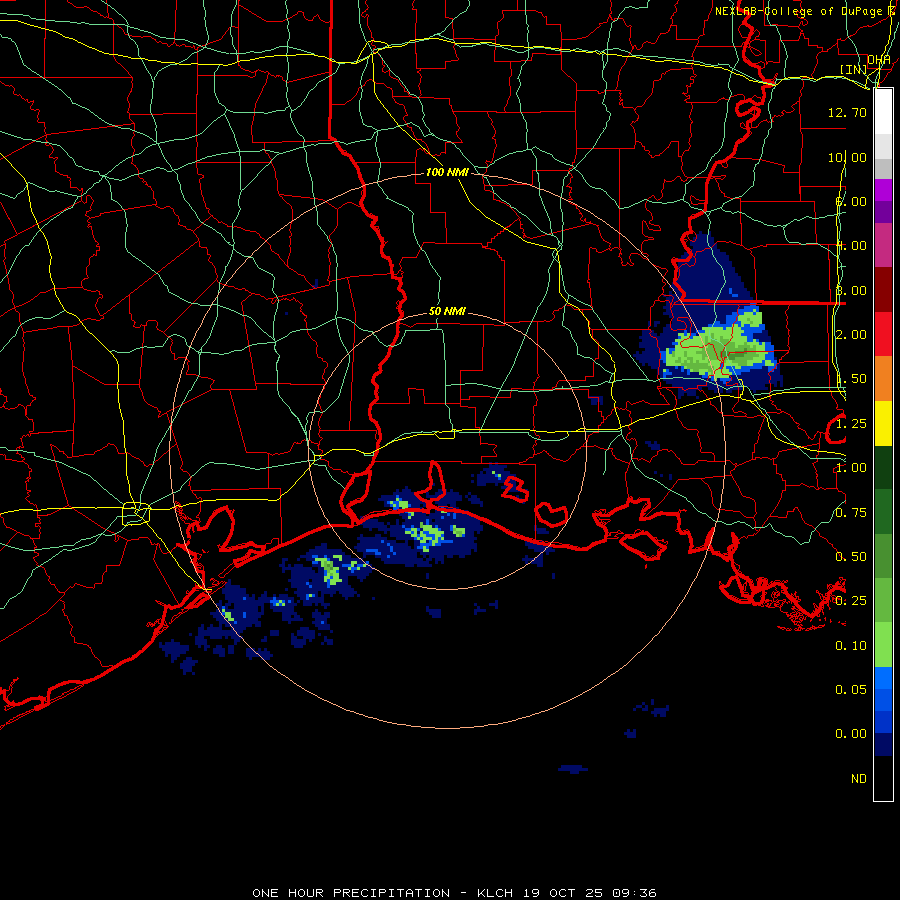Screen dimensions: 900x900
Task: Click the 0.05 legend value
Action: [851, 690]
